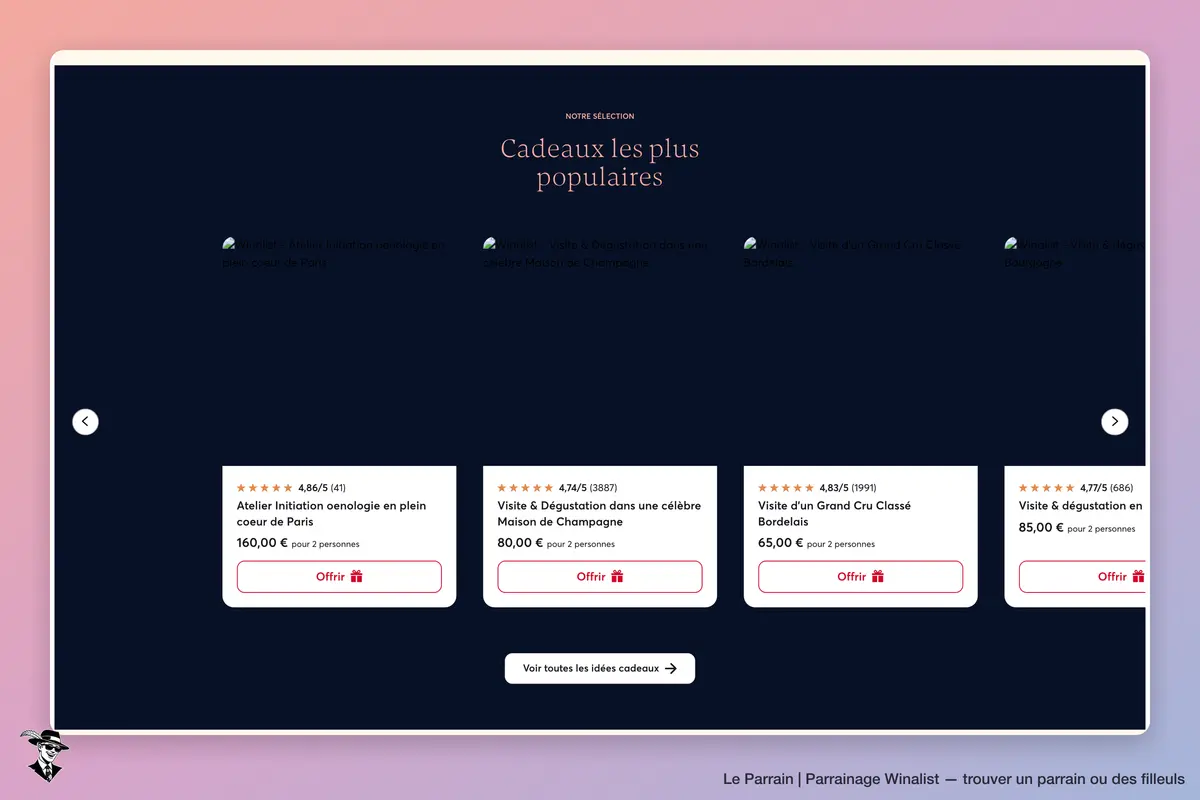The width and height of the screenshot is (1200, 800).
Task: Open 'Visite & Dégustation dans une célèbre Maison de Champagne'
Action: click(600, 514)
